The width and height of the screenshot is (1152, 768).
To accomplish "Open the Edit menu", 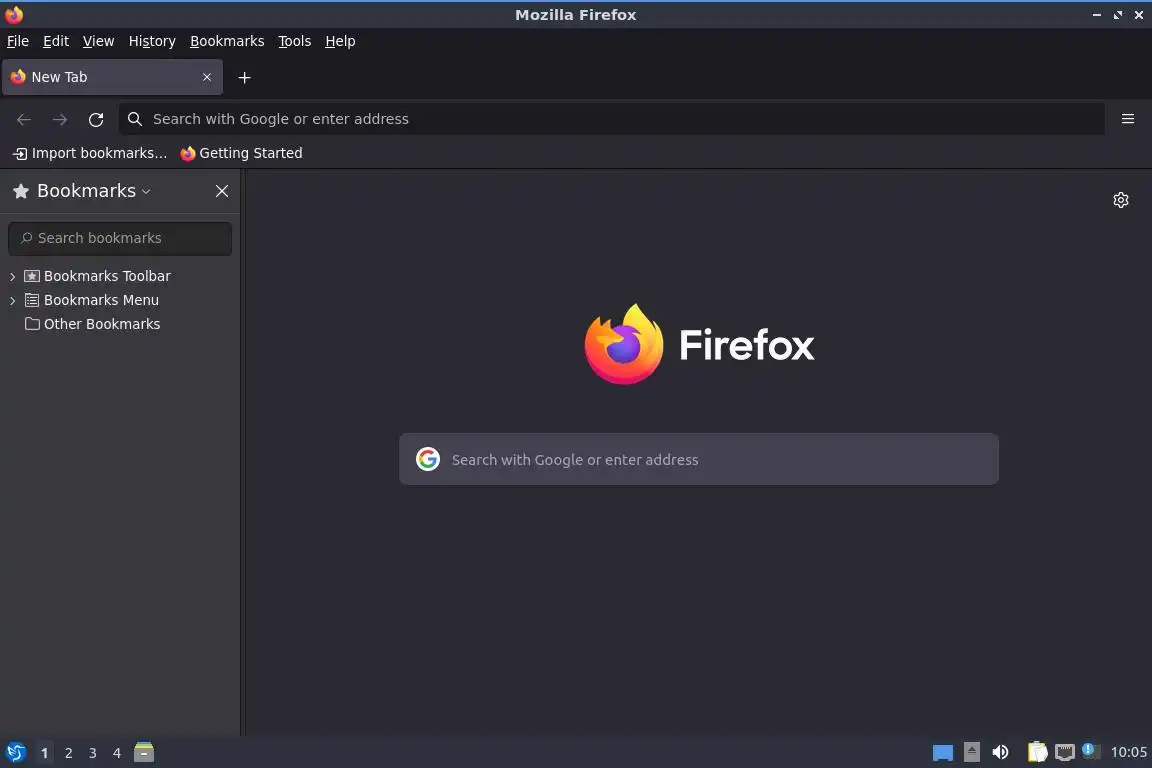I will (x=56, y=41).
